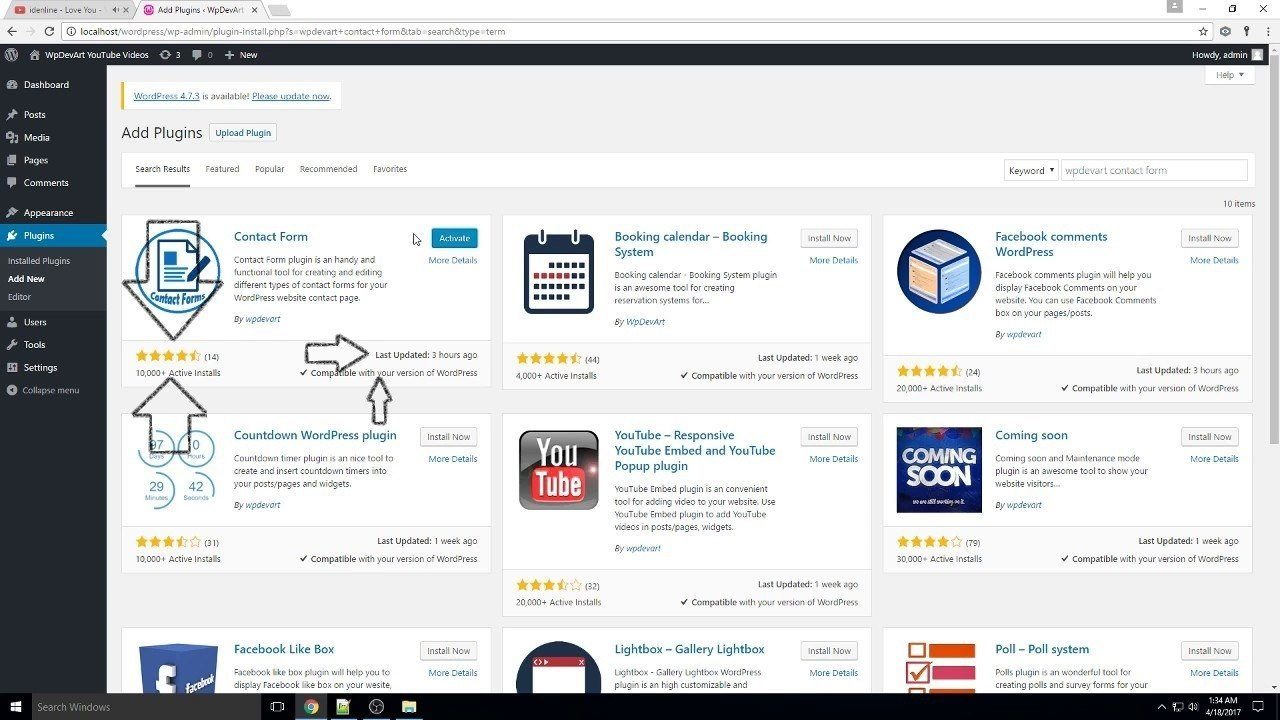Open WpDevArt YouTube Videos site link
This screenshot has height=720, width=1280.
tap(89, 55)
